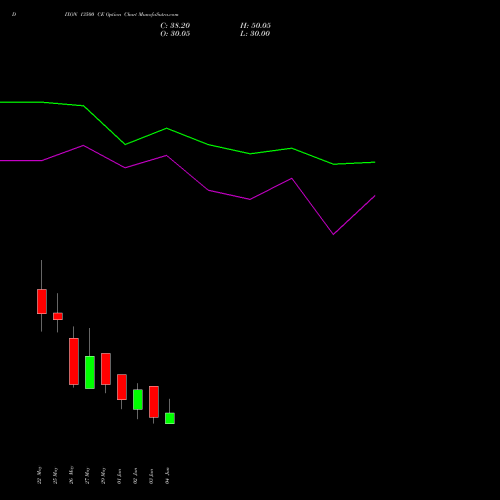Pick the red candlestick for 01 Jun
Screen dimensions: 500x500
[122, 387]
